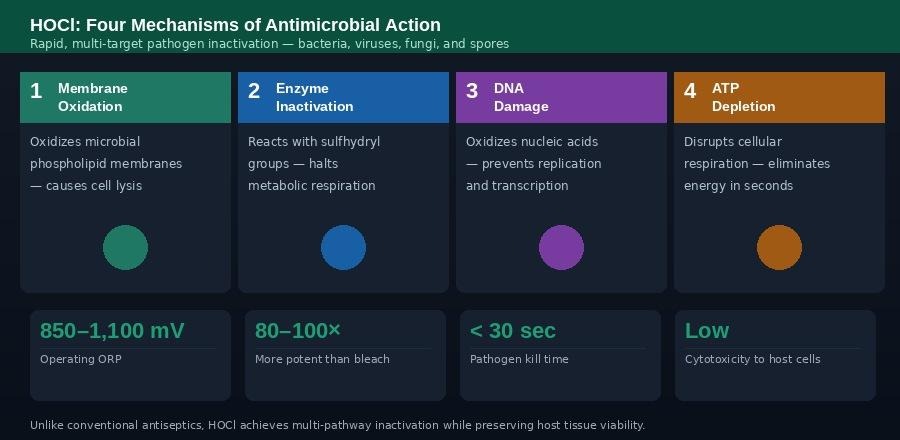900x440 pixels.
Task: Click the footer note about conventional antiseptics
Action: (x=337, y=425)
